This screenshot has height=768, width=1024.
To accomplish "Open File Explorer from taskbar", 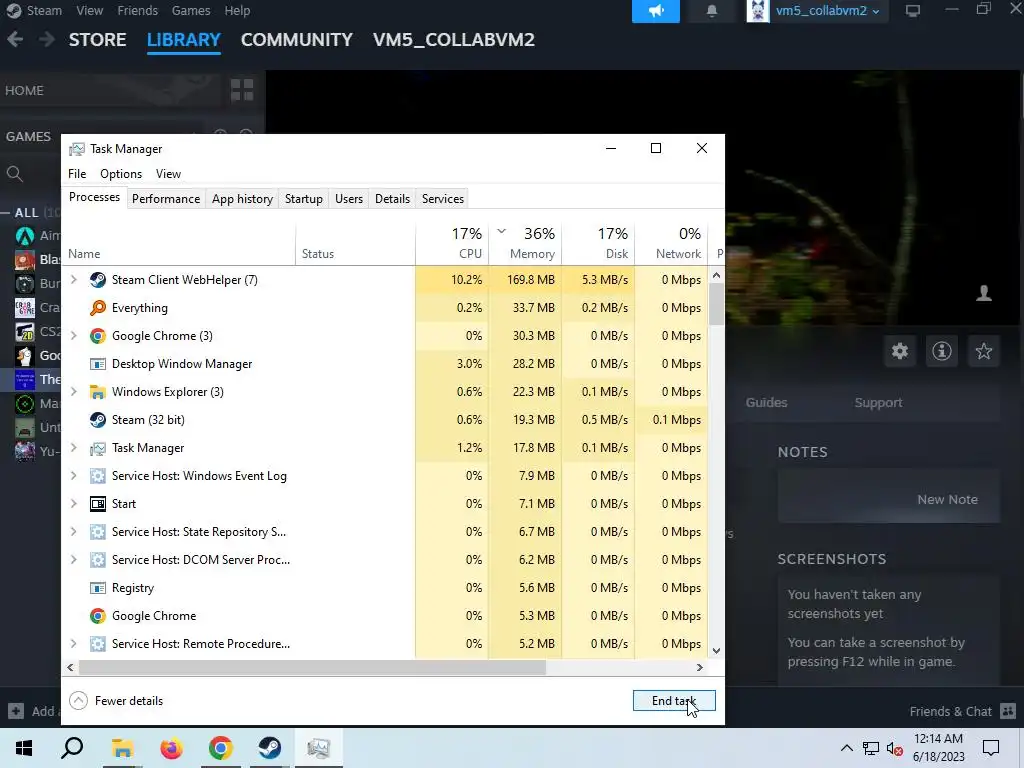I will point(122,748).
